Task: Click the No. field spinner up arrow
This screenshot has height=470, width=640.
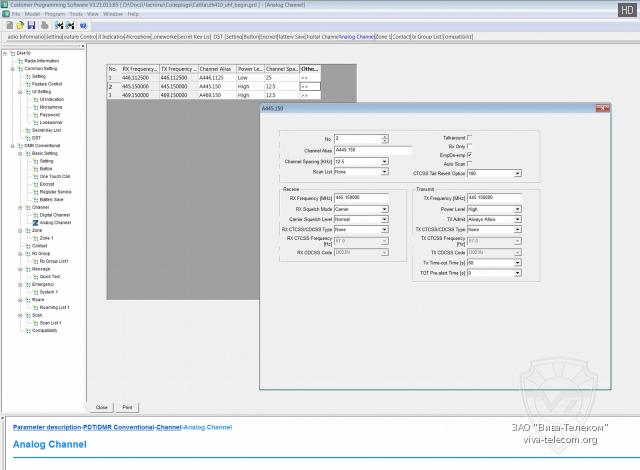Action: (x=385, y=137)
